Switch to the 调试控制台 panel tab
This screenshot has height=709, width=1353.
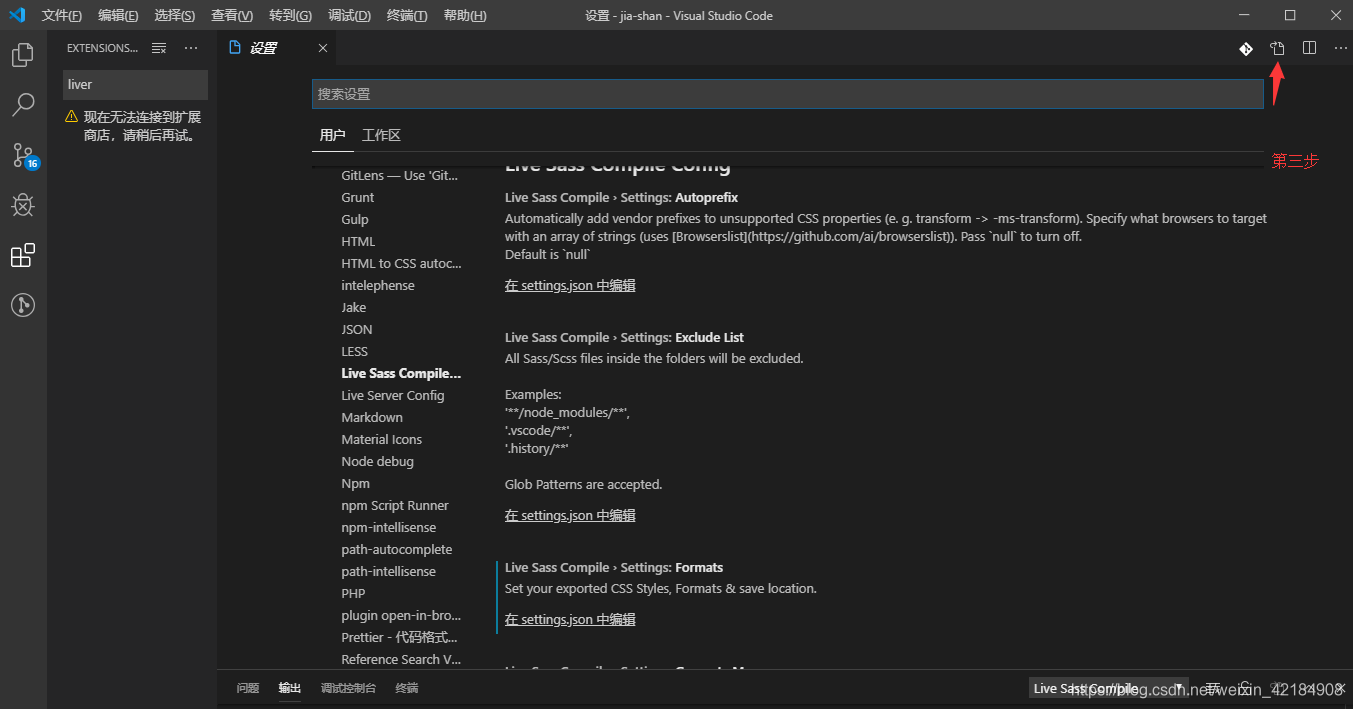point(348,688)
